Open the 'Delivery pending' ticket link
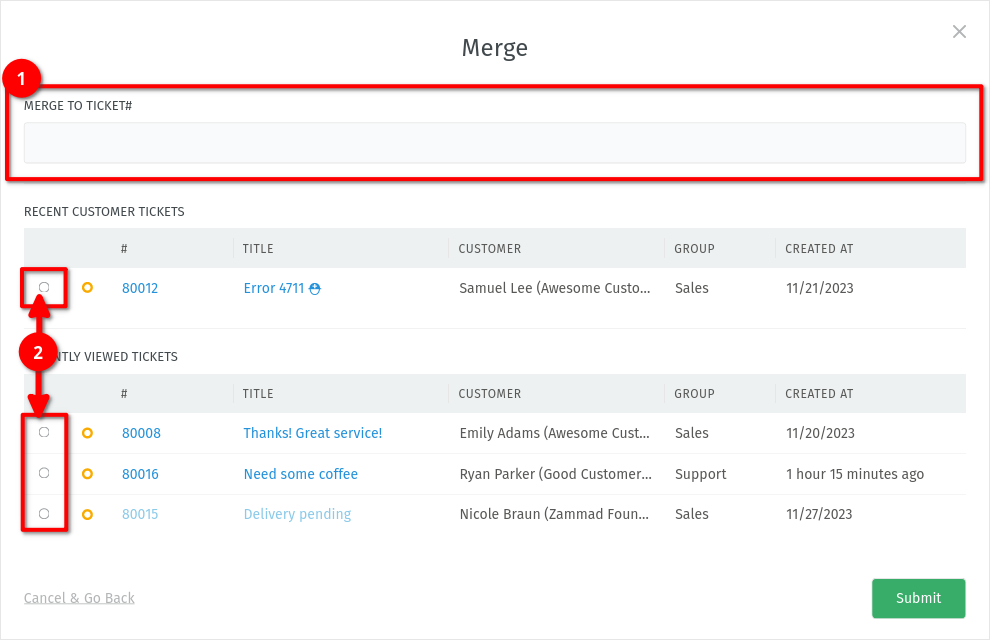This screenshot has width=990, height=640. coord(297,514)
